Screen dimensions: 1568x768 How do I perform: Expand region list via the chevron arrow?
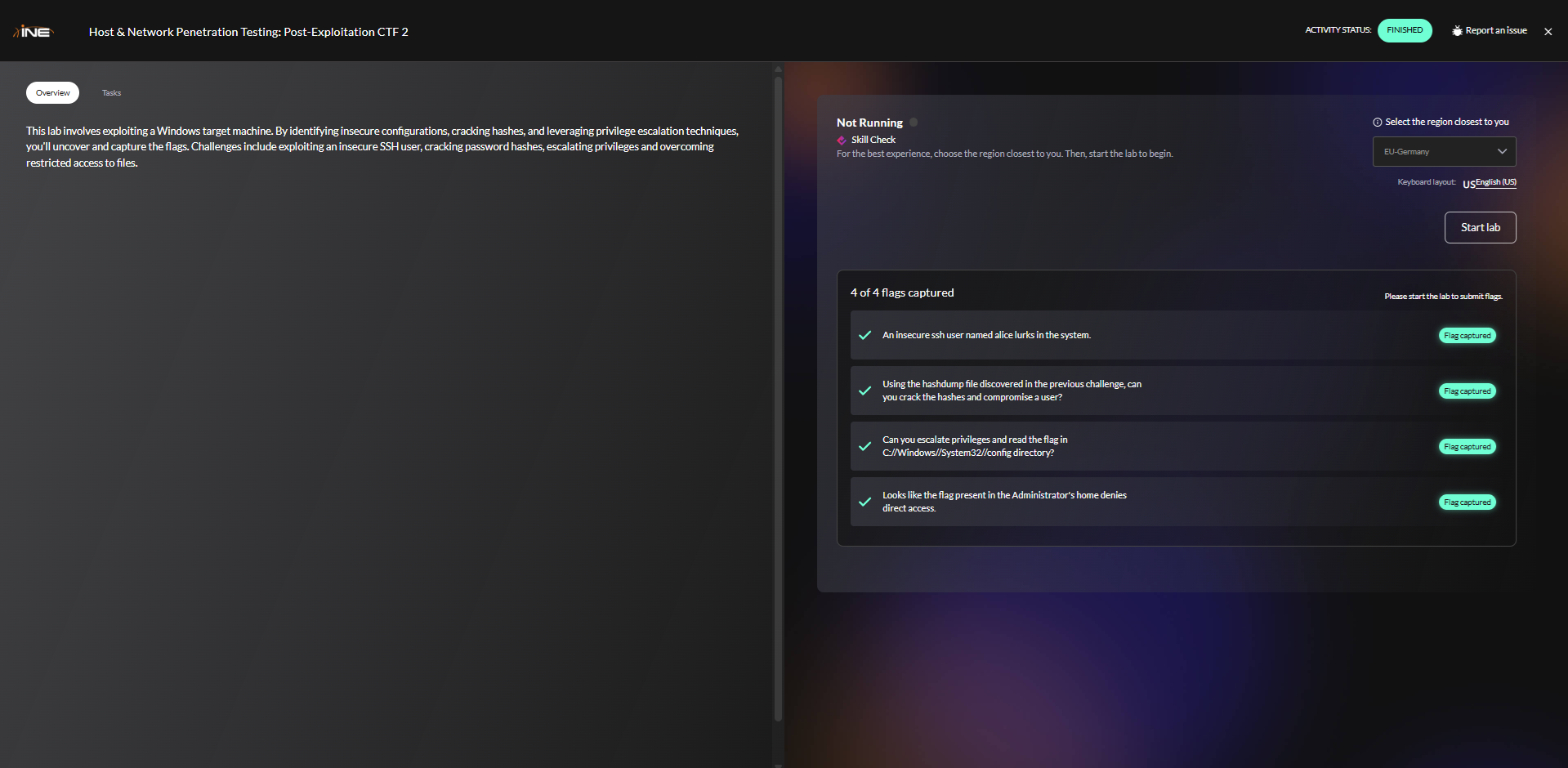point(1502,152)
